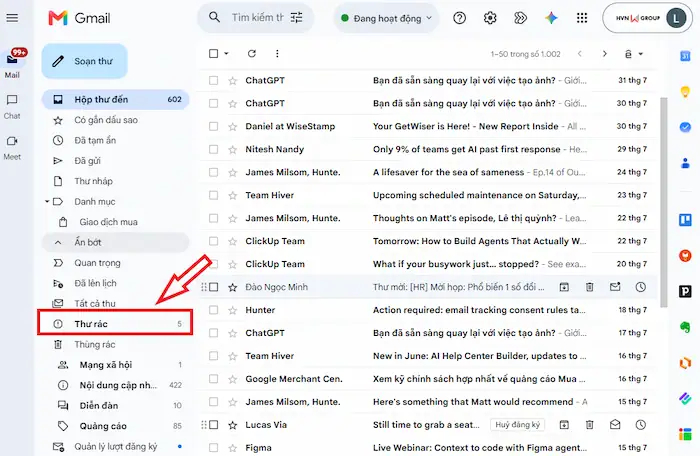Open Quản lý lượt đăng ký
700x456 pixels.
tap(116, 447)
